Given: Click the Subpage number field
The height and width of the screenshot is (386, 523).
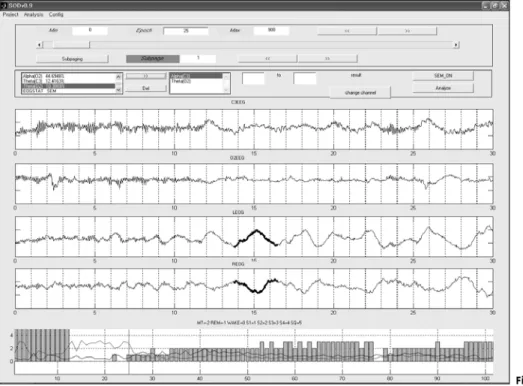Looking at the screenshot, I should (197, 59).
